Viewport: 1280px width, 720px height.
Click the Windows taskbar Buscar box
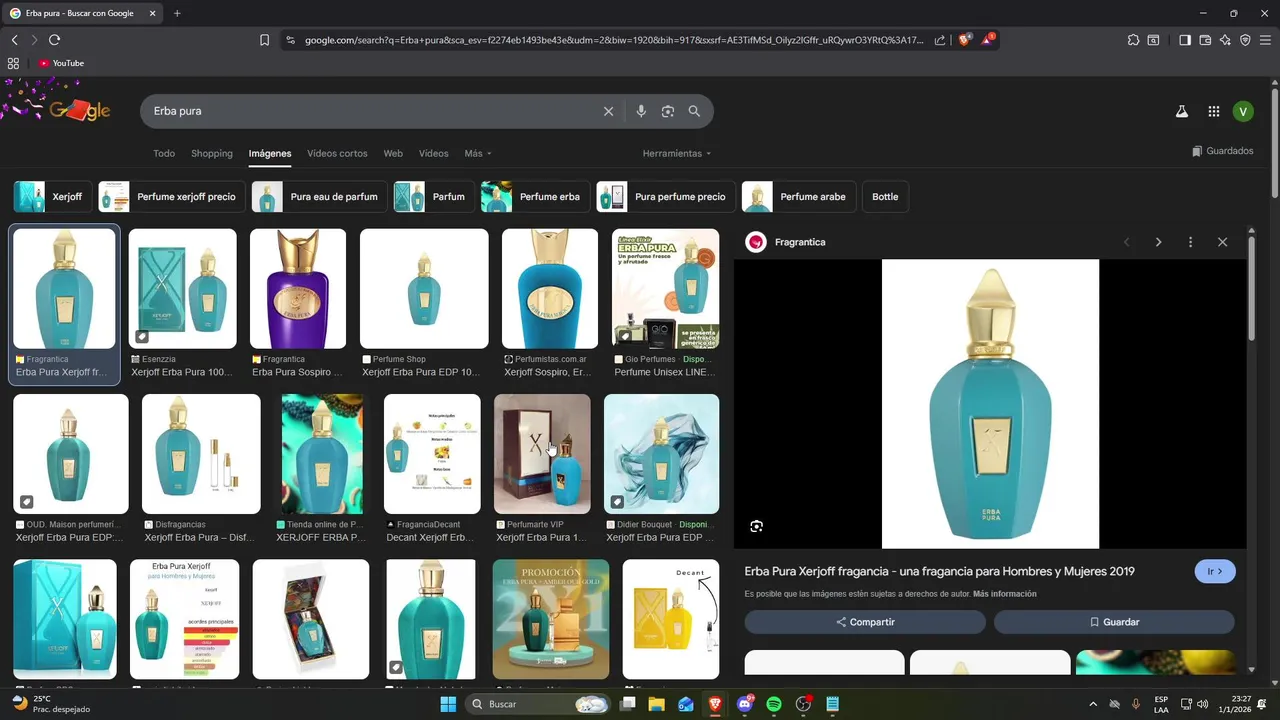click(x=538, y=704)
